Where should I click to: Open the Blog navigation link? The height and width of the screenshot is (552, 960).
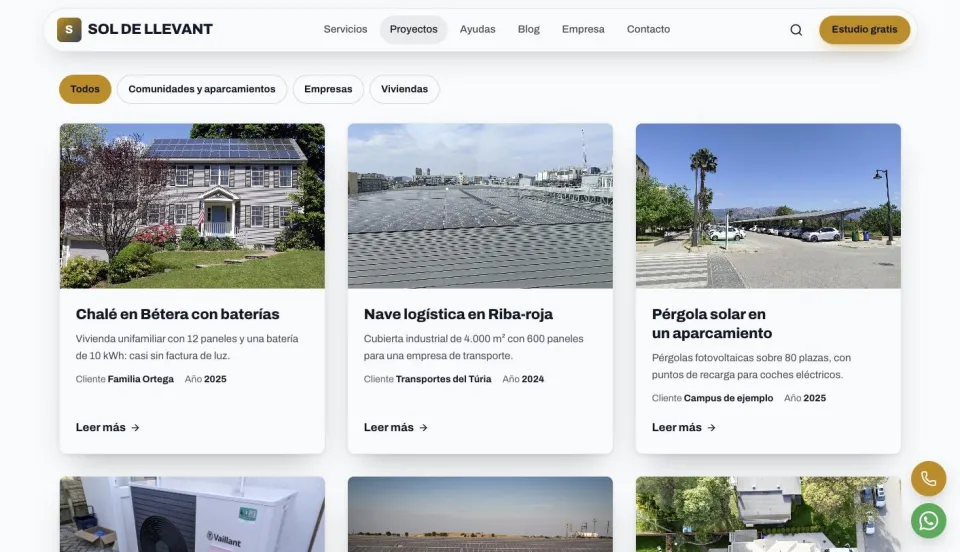528,29
